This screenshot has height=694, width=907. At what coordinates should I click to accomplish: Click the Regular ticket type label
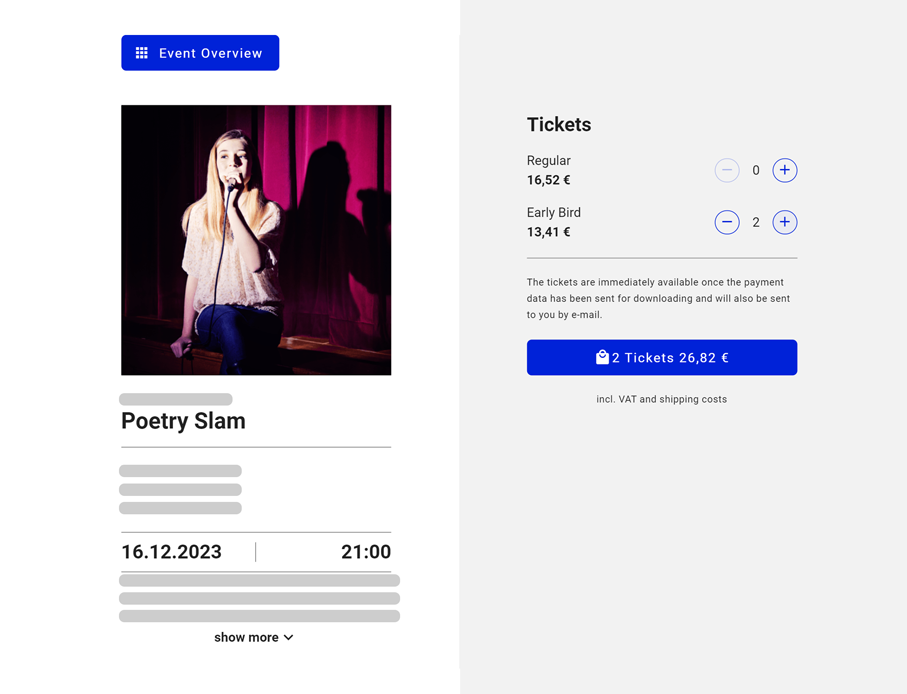click(549, 160)
